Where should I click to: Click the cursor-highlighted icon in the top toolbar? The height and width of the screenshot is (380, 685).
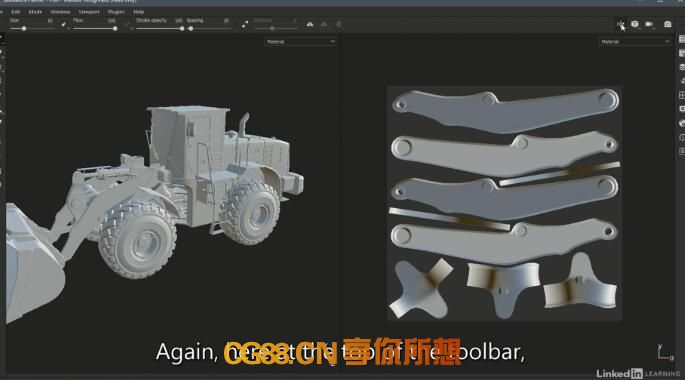click(x=620, y=24)
